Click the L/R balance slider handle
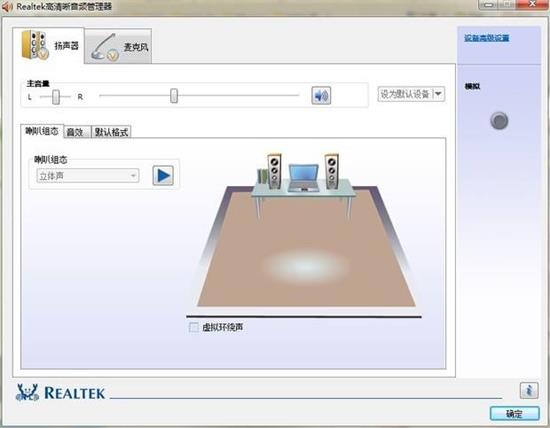550x428 pixels. (x=56, y=97)
